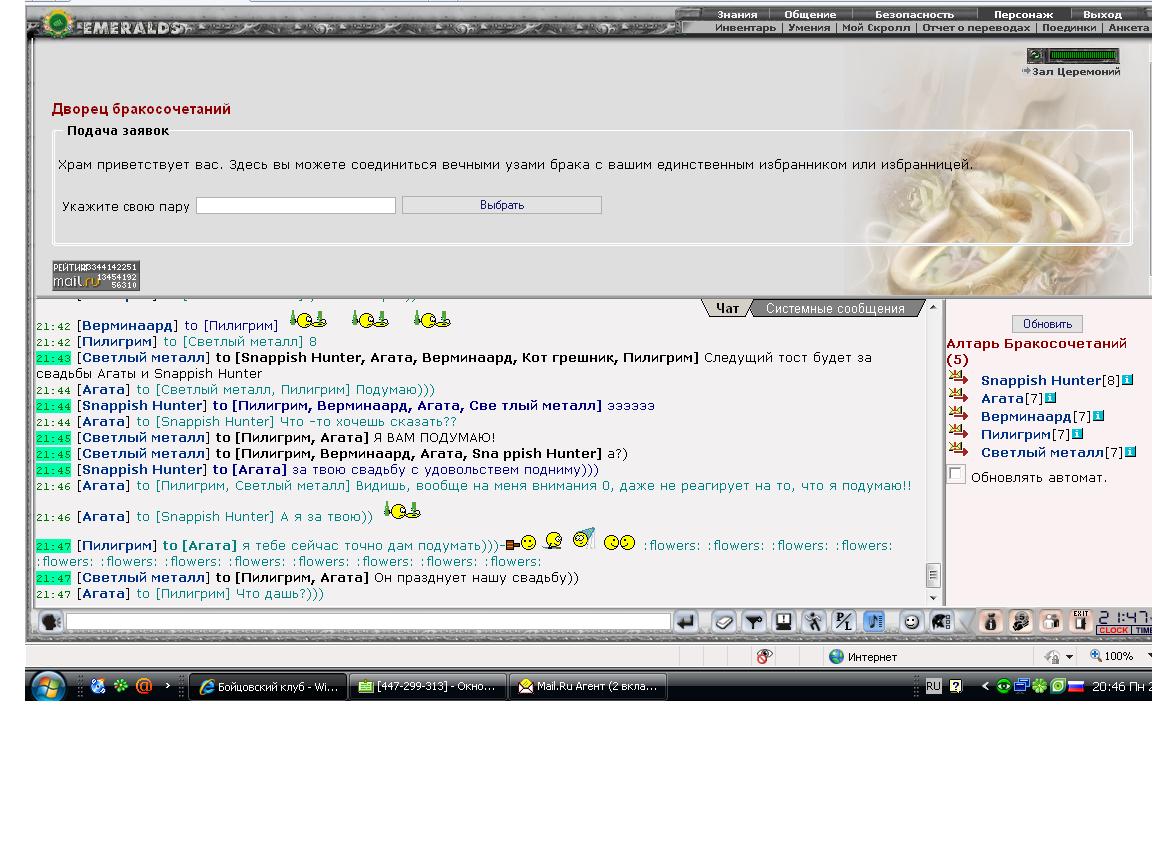Click the green progress bar at top right
Viewport: 1152px width, 864px height.
tap(1084, 55)
